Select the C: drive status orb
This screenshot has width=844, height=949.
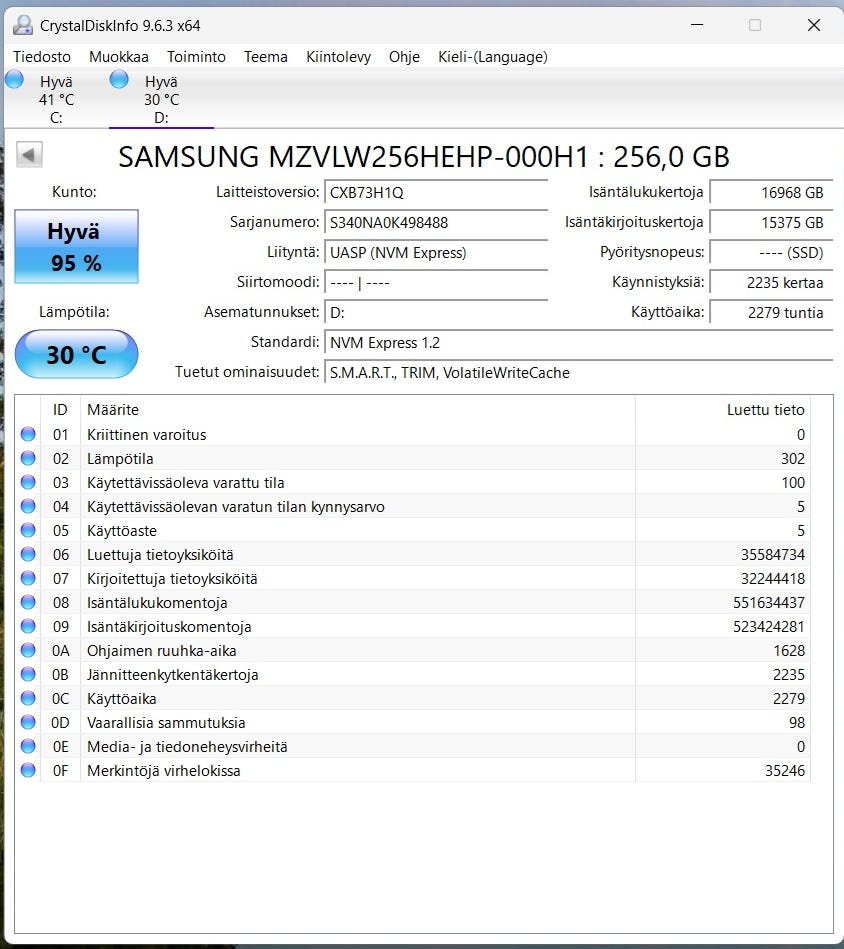[14, 79]
